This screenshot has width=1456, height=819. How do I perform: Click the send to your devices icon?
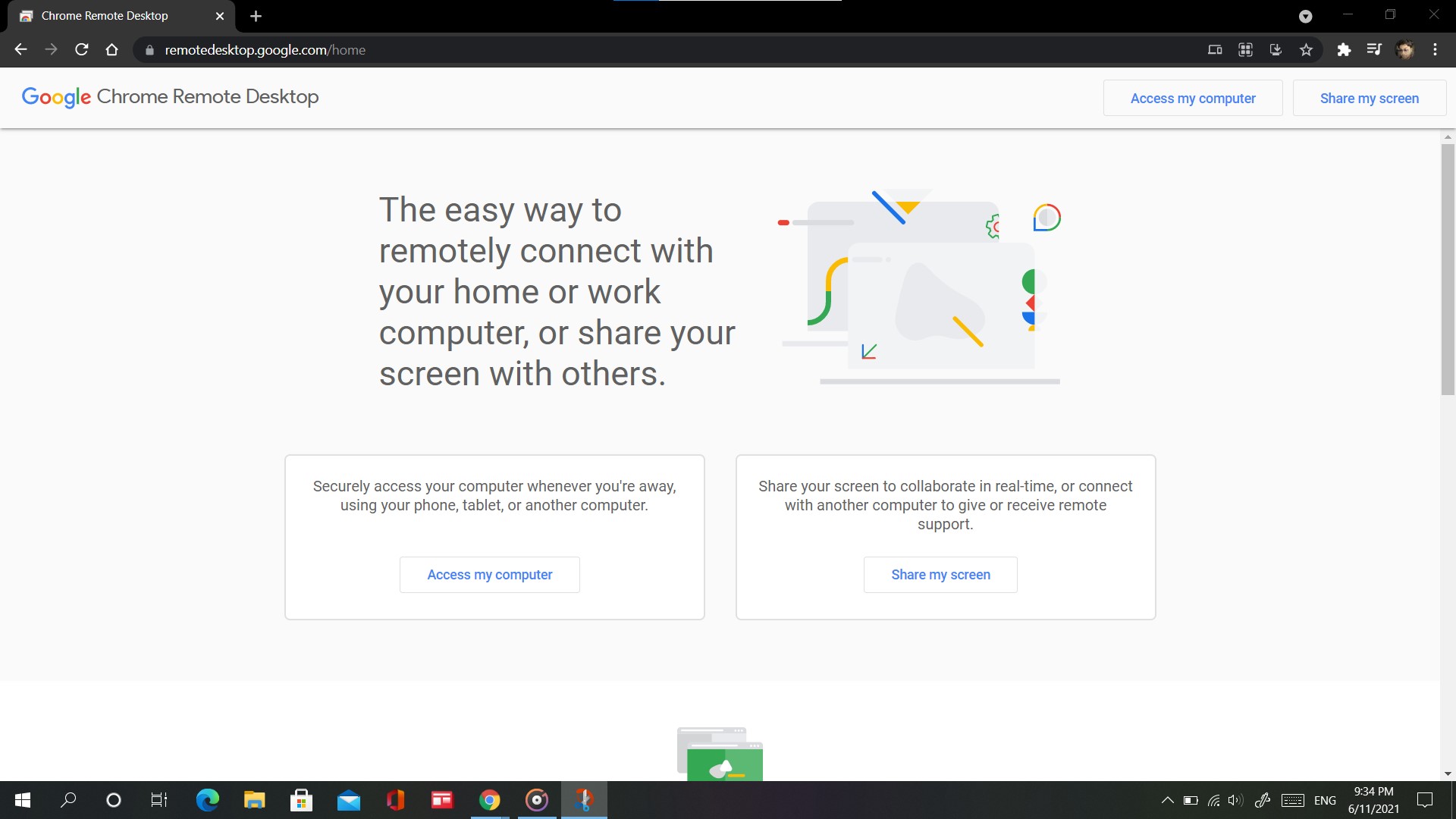[x=1215, y=50]
